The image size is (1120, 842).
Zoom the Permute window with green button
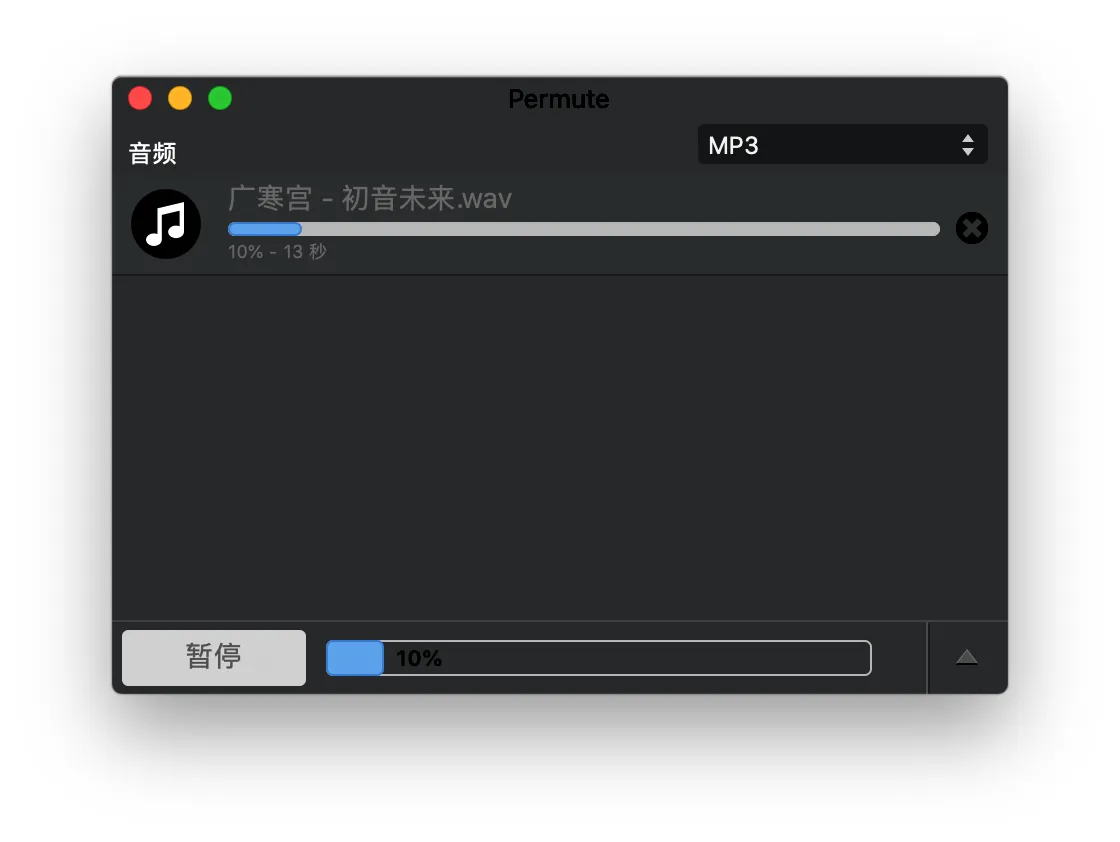[x=220, y=98]
